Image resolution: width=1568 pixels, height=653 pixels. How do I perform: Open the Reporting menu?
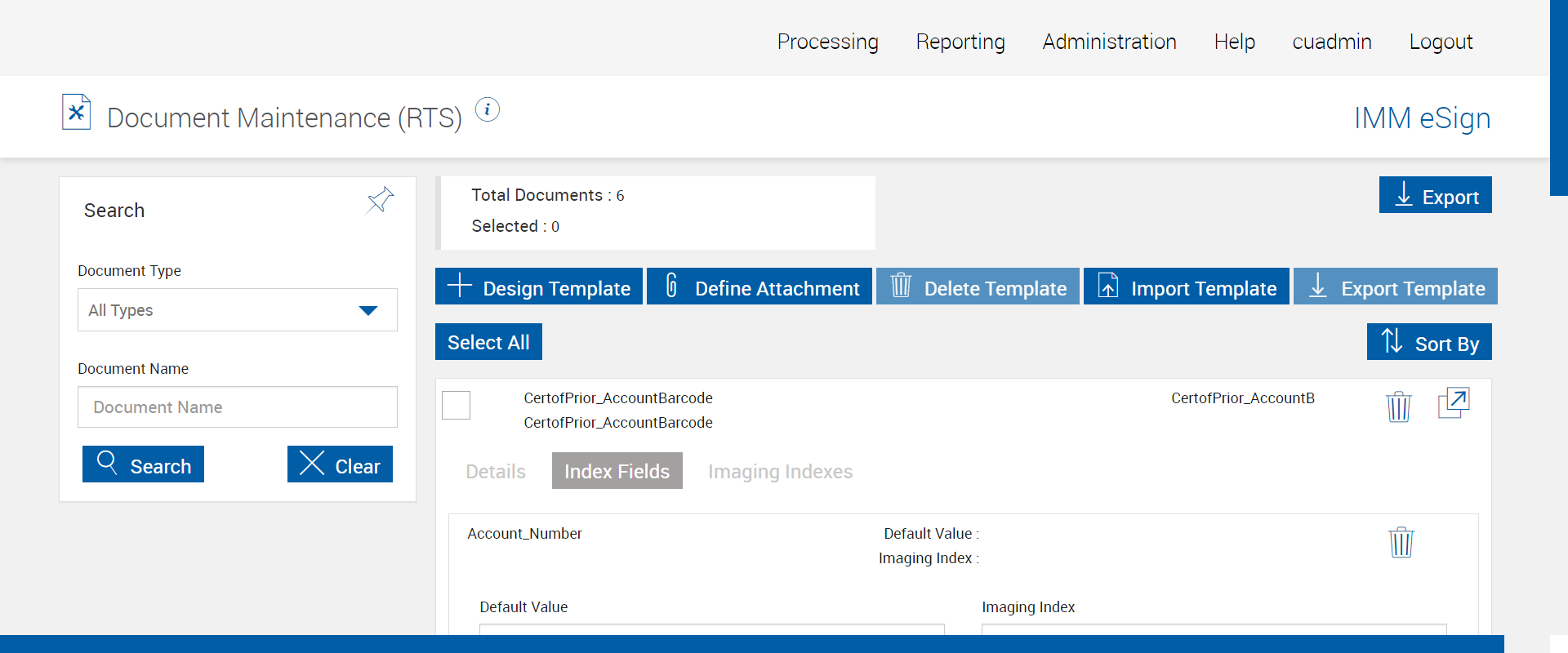[960, 42]
